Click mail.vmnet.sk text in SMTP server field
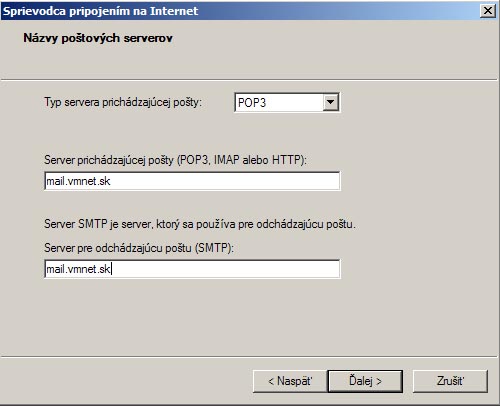The height and width of the screenshot is (406, 500). coord(78,269)
